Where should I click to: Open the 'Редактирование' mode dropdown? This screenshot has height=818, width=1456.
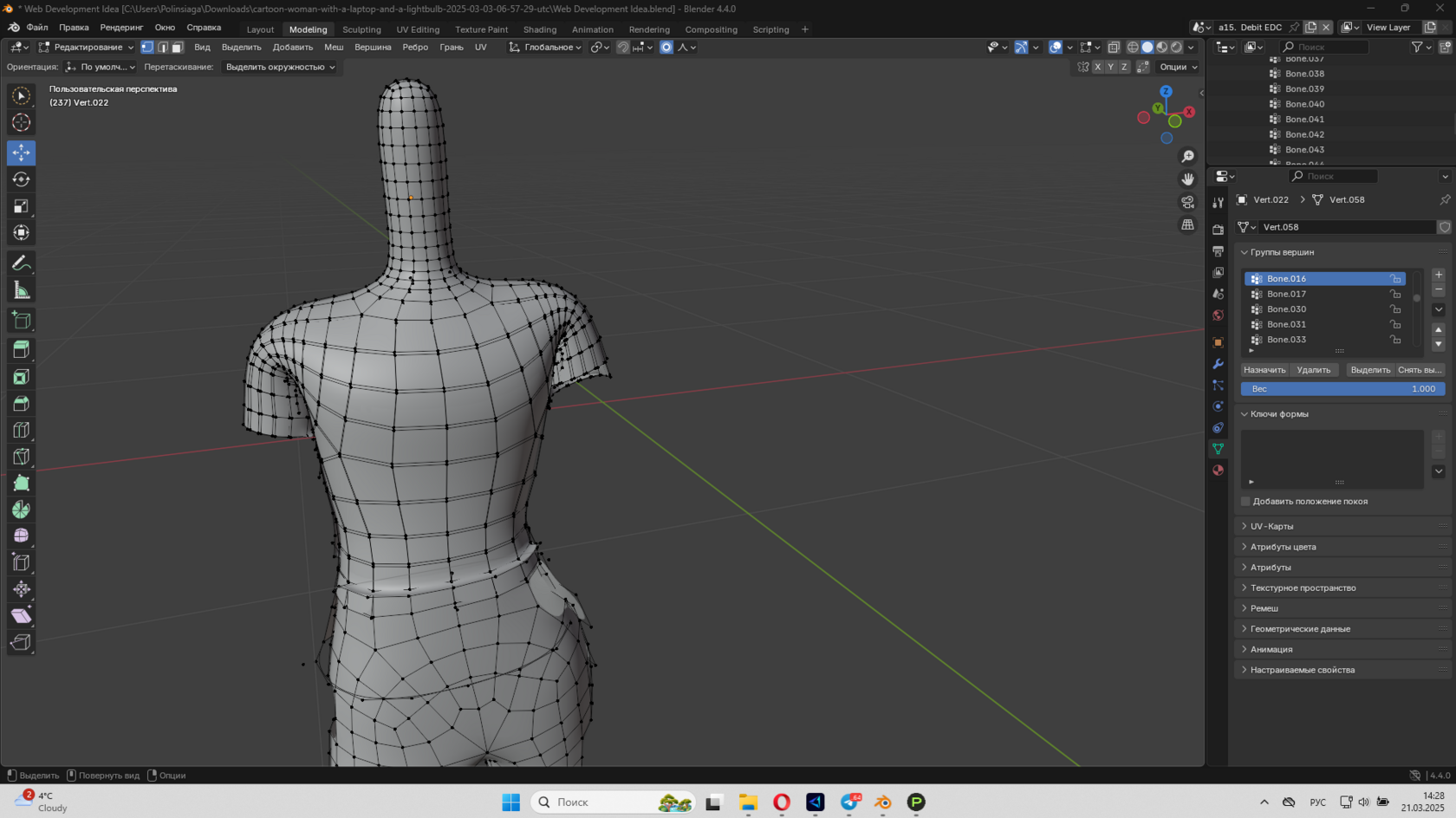coord(86,47)
